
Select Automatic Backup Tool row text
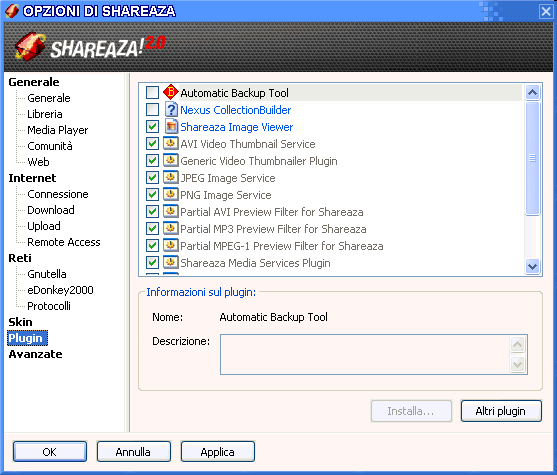pyautogui.click(x=234, y=93)
